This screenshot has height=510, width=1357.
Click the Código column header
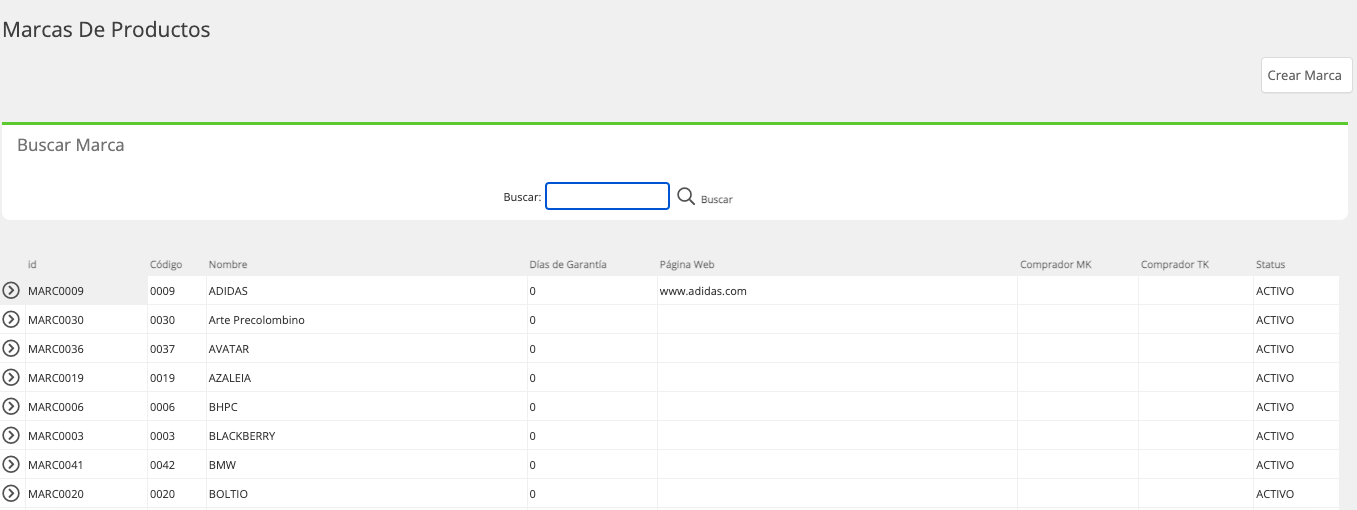coord(166,264)
